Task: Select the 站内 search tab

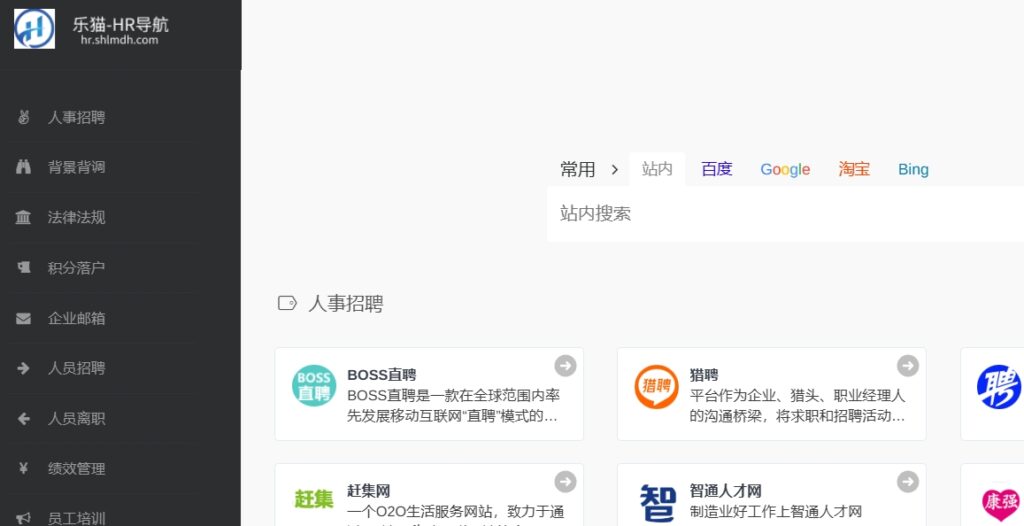Action: [x=657, y=169]
